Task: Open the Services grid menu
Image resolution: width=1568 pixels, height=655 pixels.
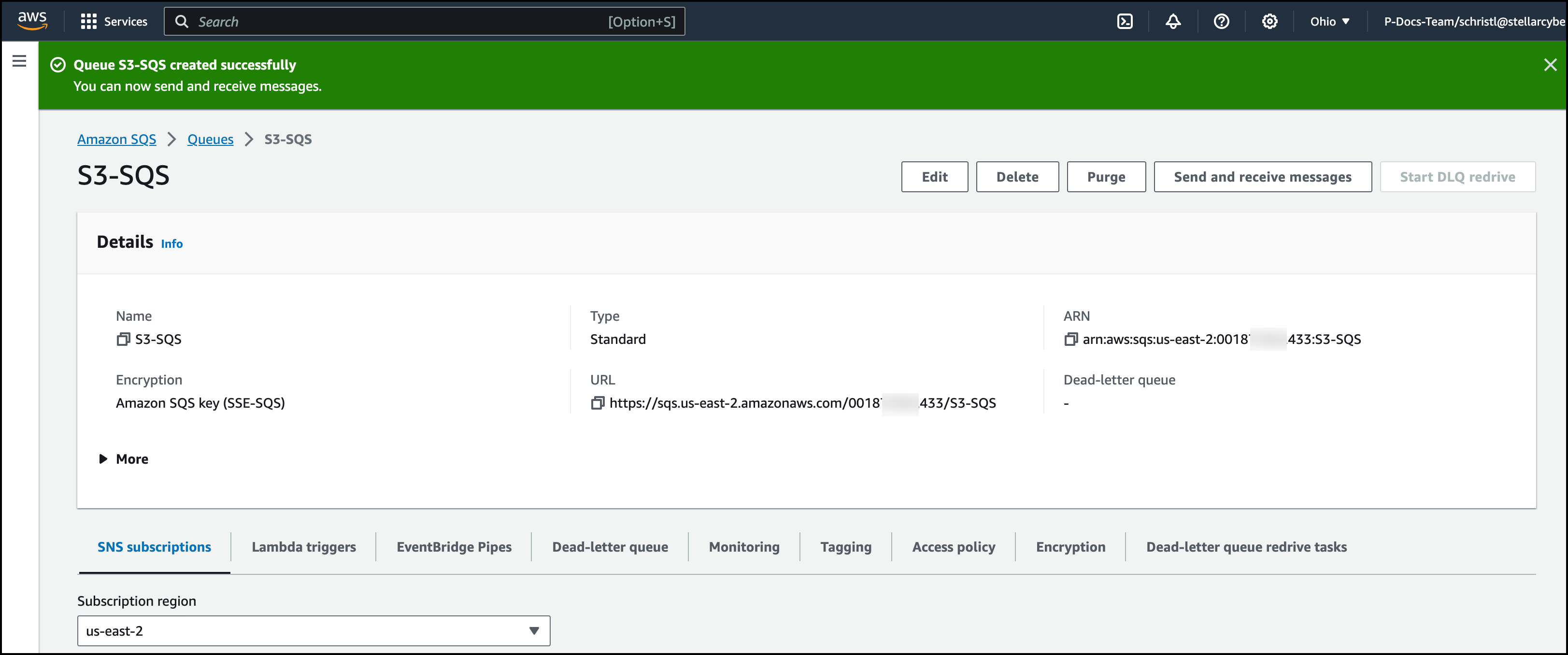Action: [114, 21]
